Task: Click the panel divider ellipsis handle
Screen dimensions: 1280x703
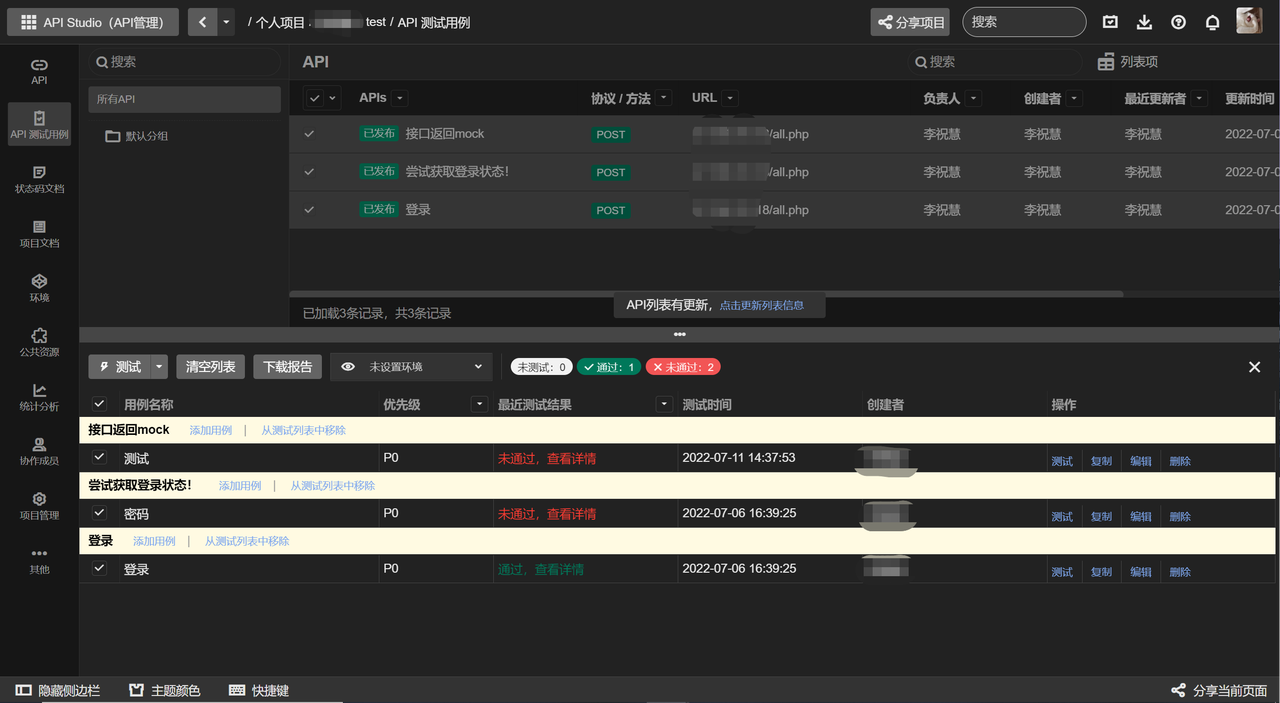Action: [679, 334]
